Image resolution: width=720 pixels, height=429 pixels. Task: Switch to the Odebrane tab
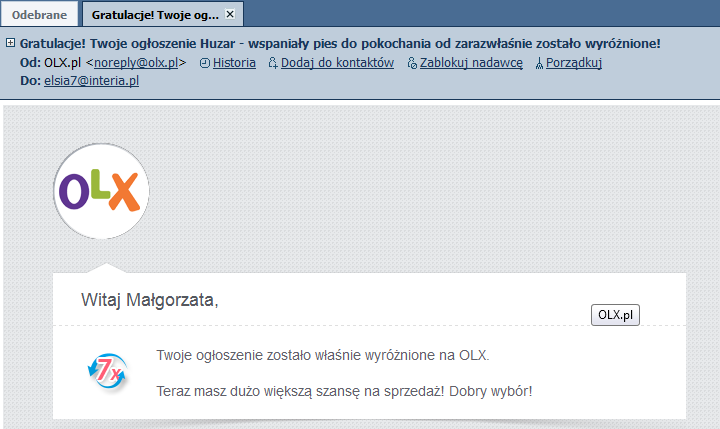point(39,15)
